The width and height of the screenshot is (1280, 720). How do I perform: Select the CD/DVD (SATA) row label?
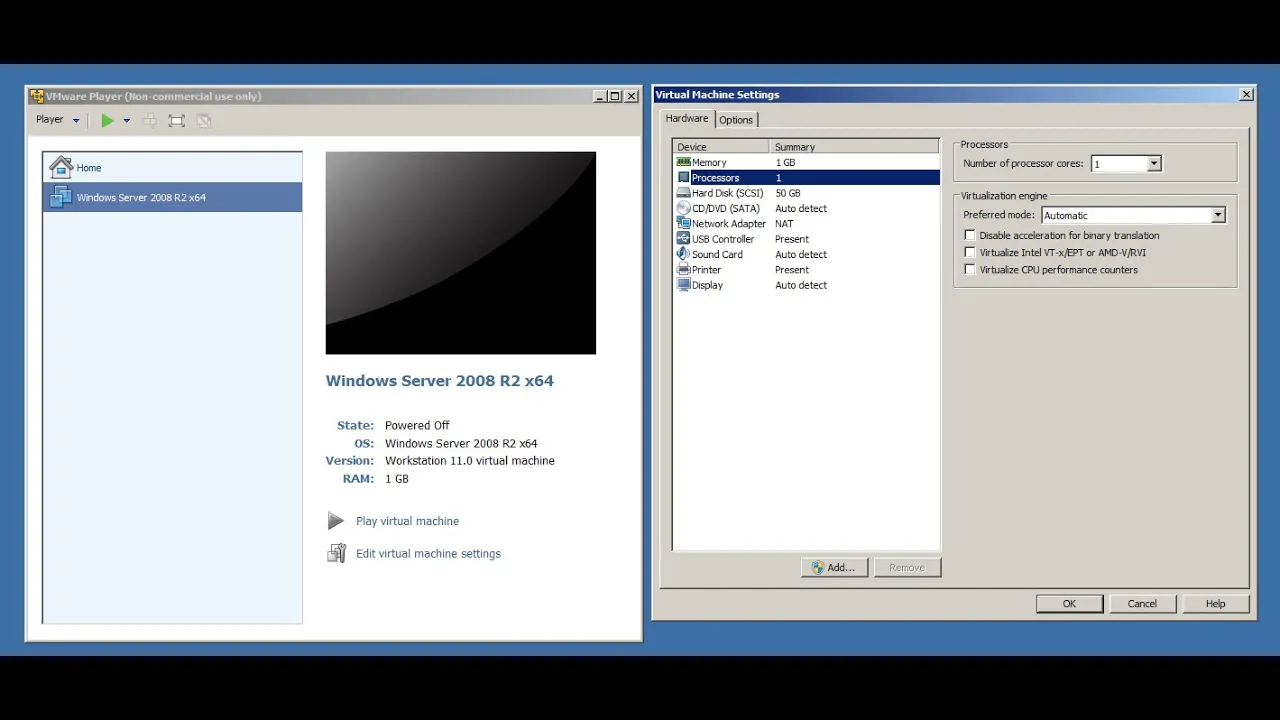coord(726,208)
